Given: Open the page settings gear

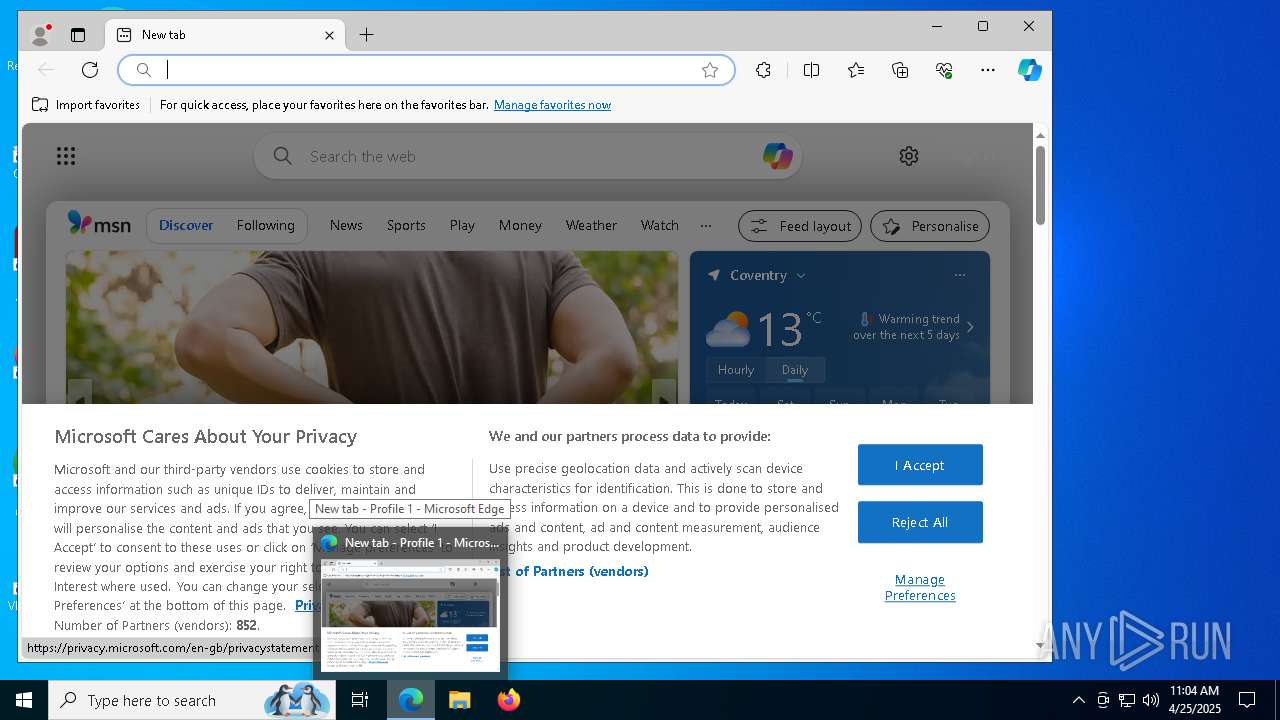Looking at the screenshot, I should [909, 156].
